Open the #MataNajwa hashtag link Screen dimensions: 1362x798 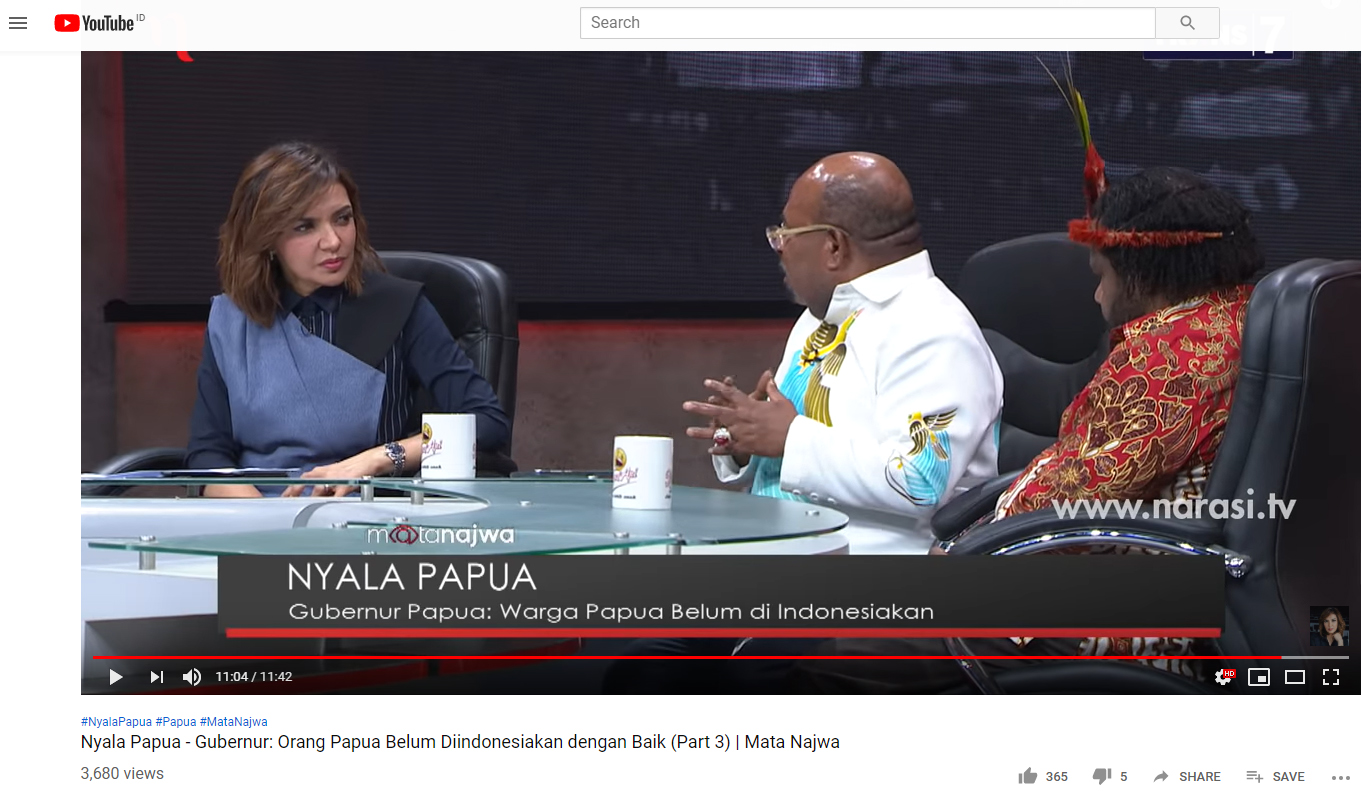(233, 722)
